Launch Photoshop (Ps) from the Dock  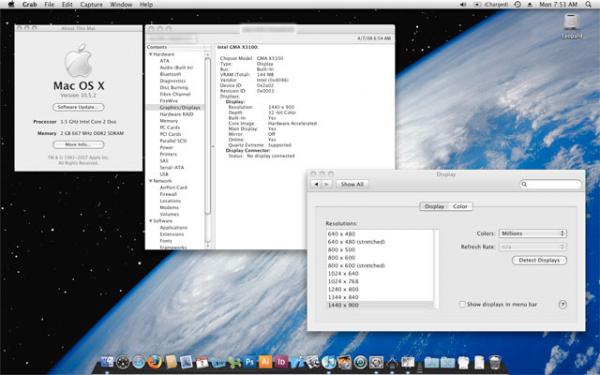click(249, 362)
